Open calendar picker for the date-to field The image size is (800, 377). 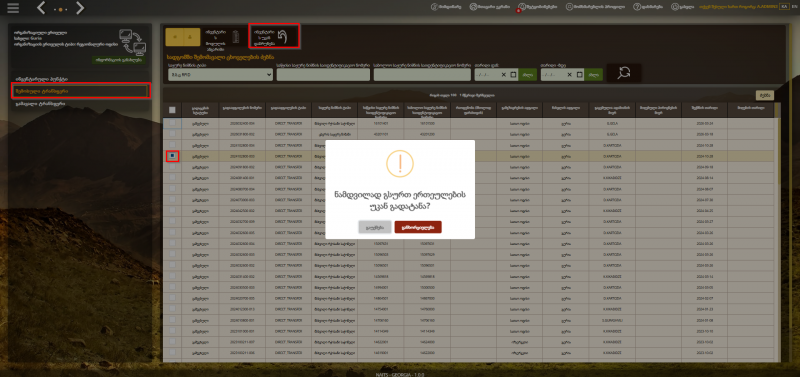[x=580, y=74]
